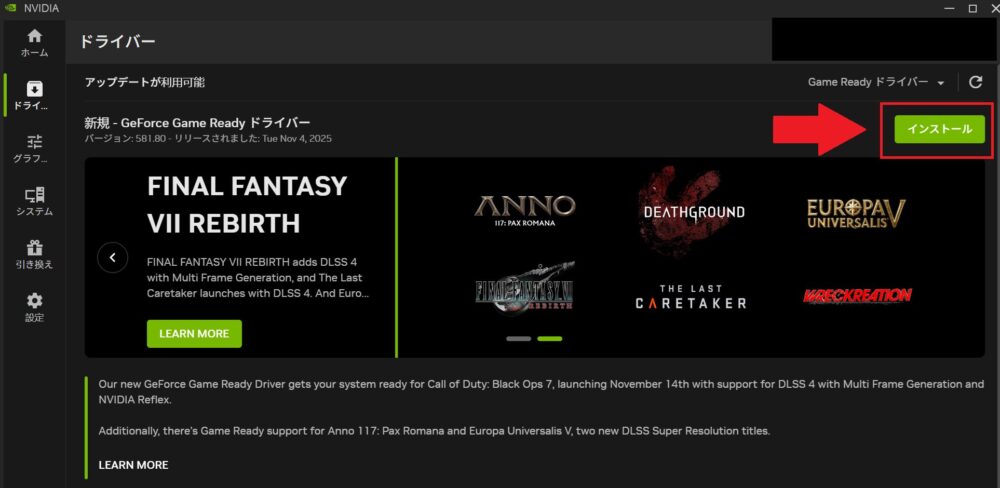Open the Redeem (引き換え) gift icon

[34, 255]
